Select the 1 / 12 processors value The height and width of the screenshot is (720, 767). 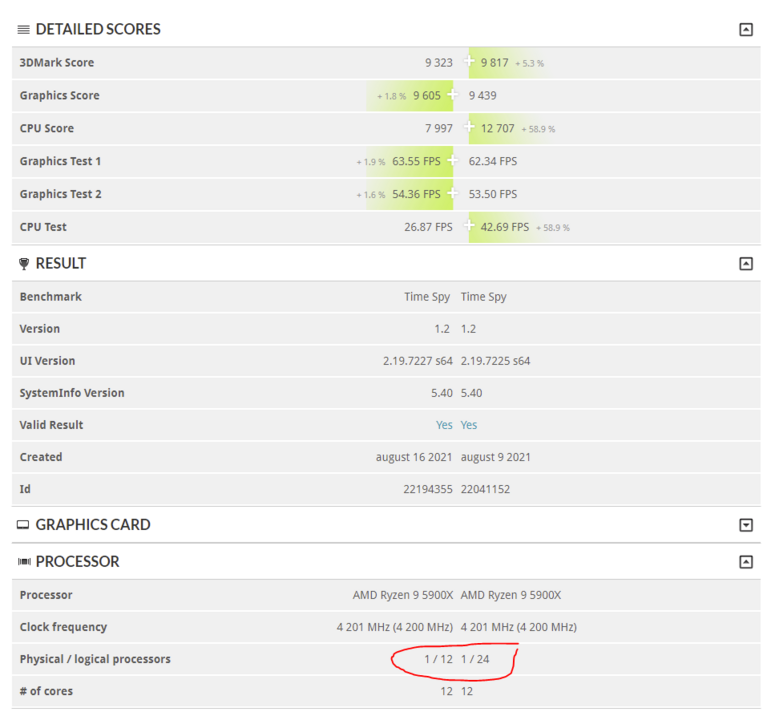pos(438,659)
